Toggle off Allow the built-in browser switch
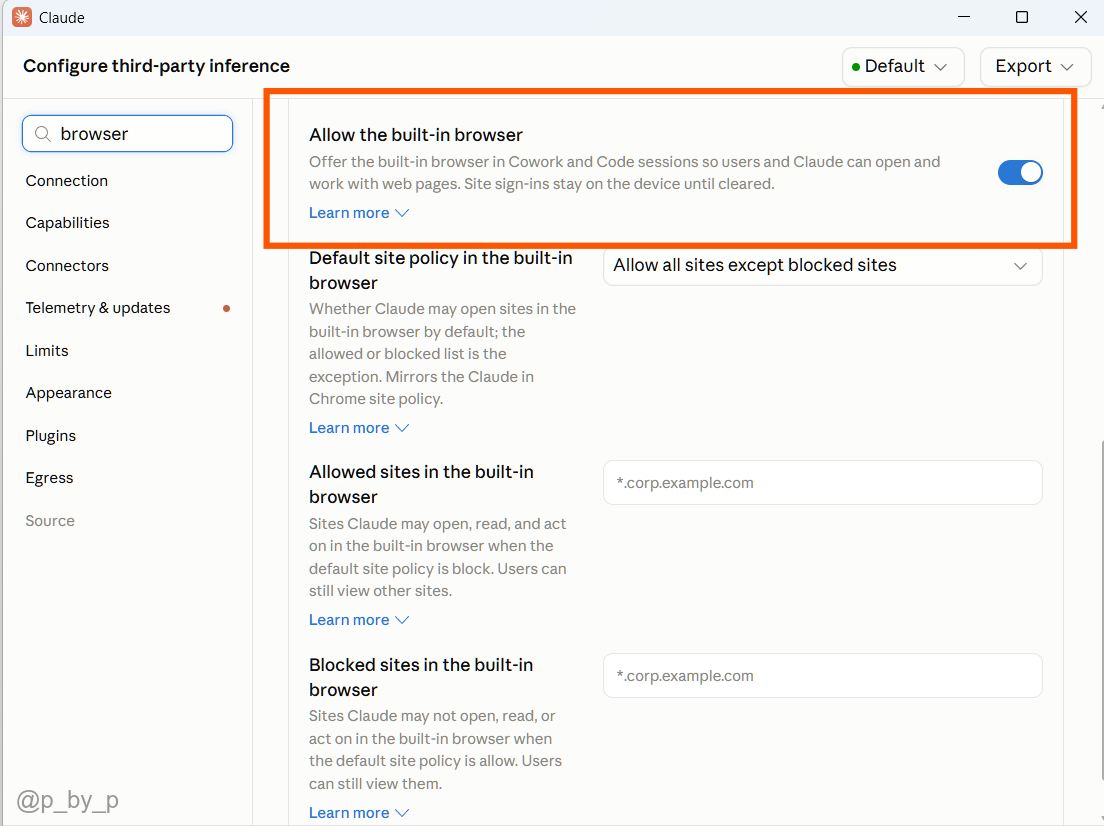 [x=1020, y=173]
